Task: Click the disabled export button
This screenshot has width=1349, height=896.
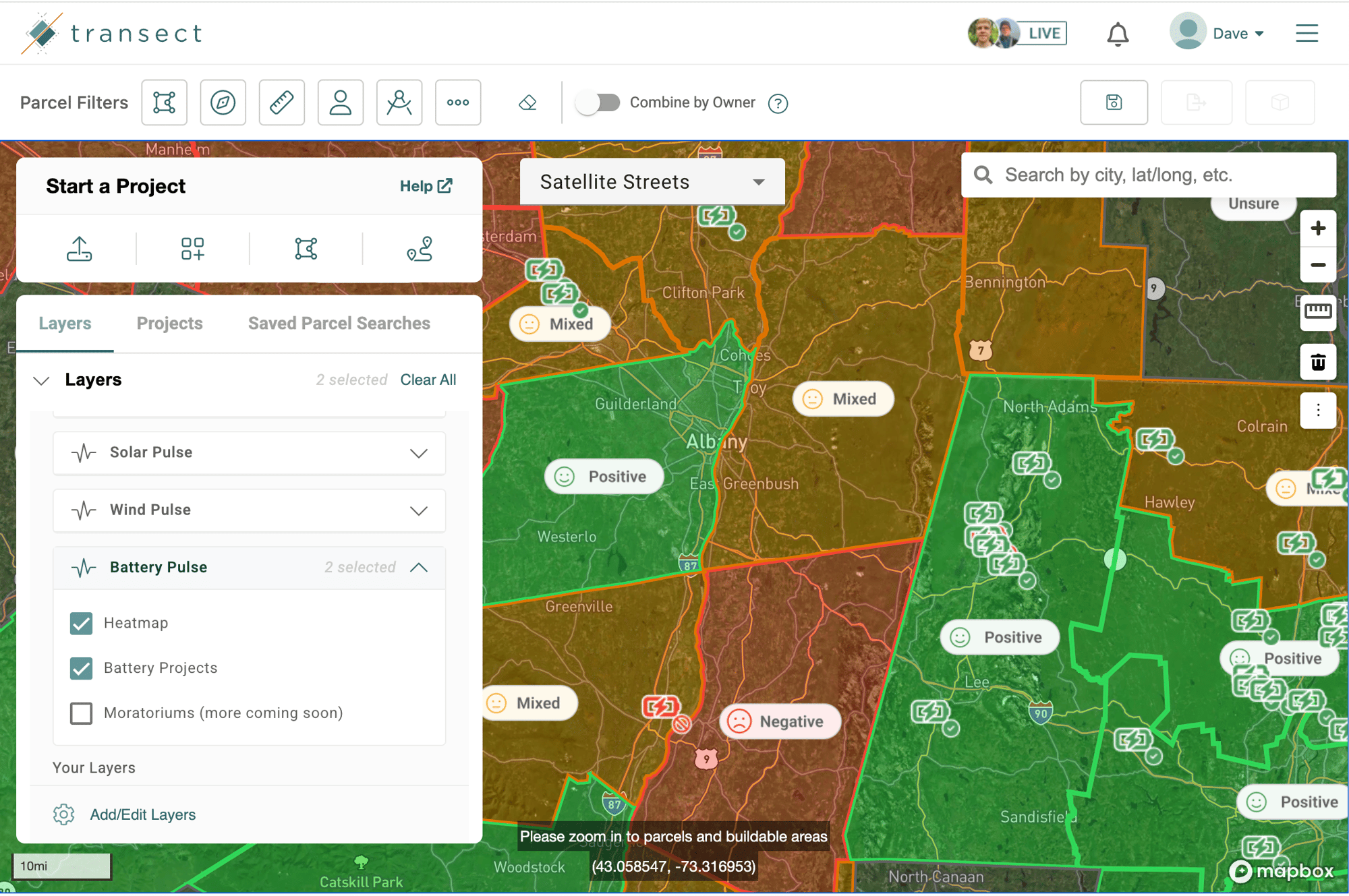Action: pos(1196,102)
